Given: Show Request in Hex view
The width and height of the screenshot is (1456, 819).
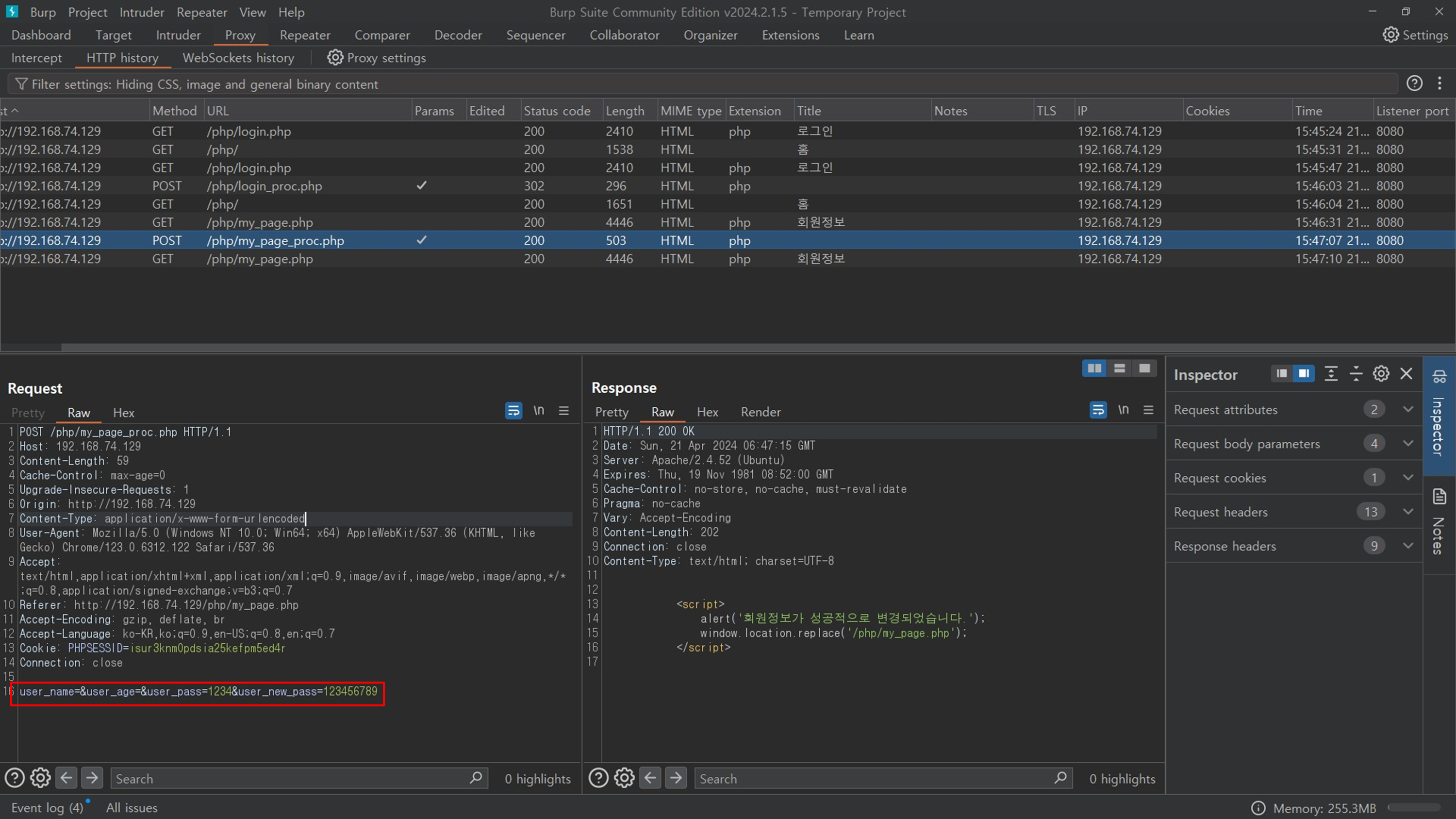Looking at the screenshot, I should 123,413.
